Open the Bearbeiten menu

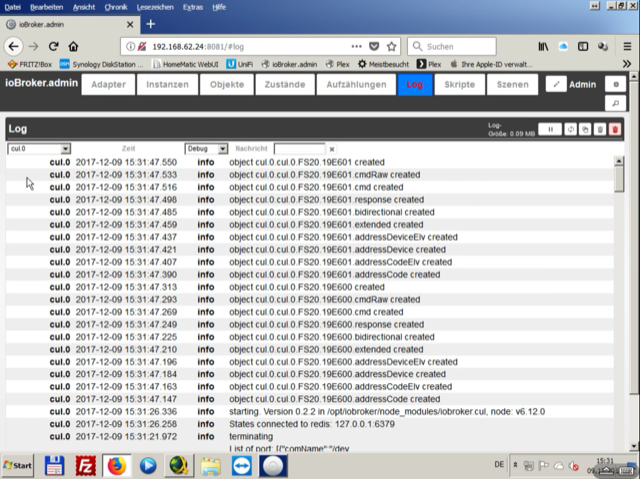coord(47,7)
